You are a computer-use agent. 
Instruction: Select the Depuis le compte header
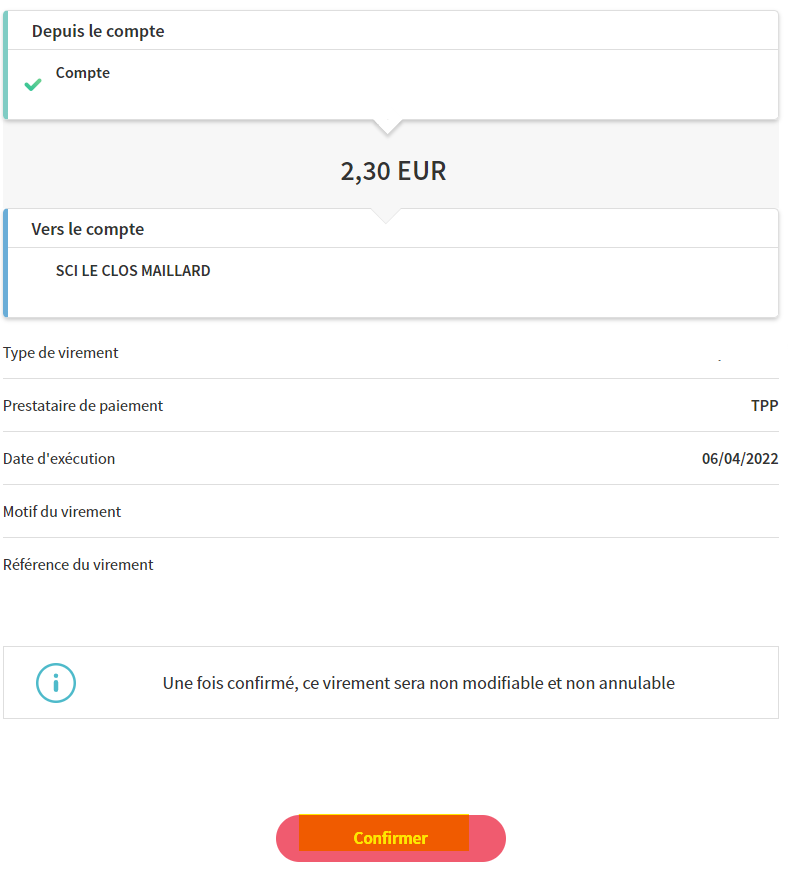pyautogui.click(x=98, y=31)
